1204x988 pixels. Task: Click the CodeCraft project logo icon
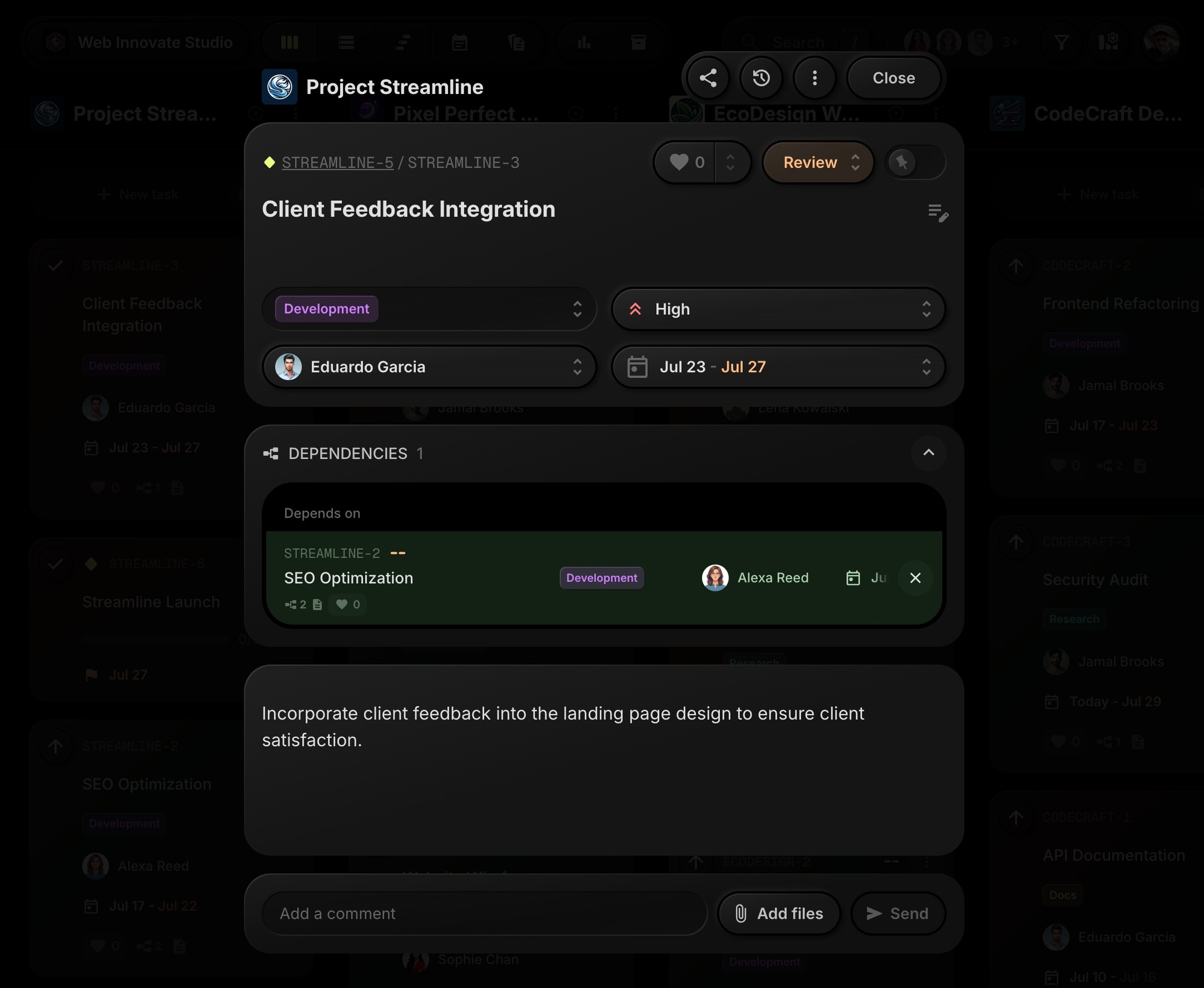1007,113
